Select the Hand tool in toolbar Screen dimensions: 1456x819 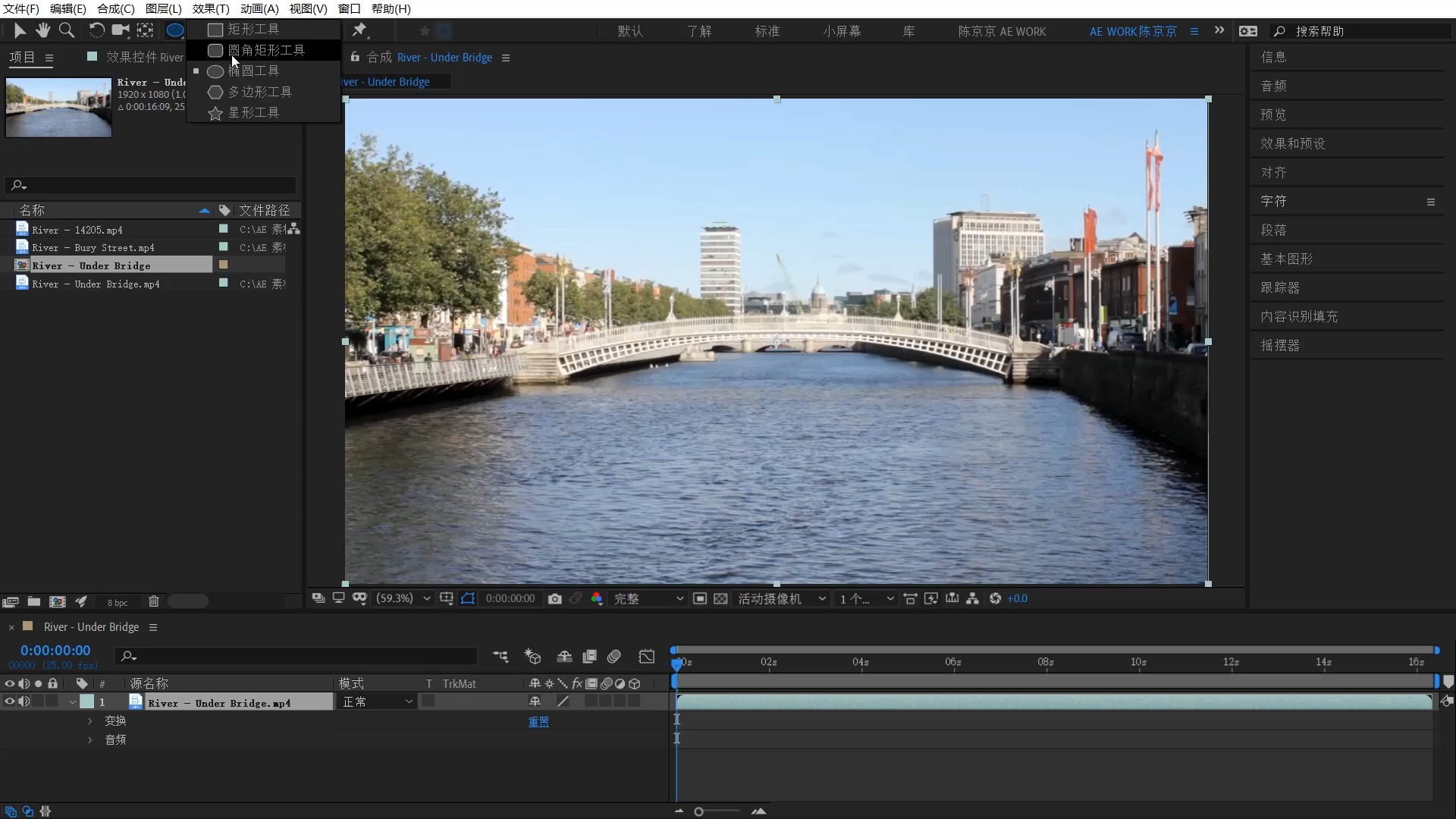(x=42, y=30)
